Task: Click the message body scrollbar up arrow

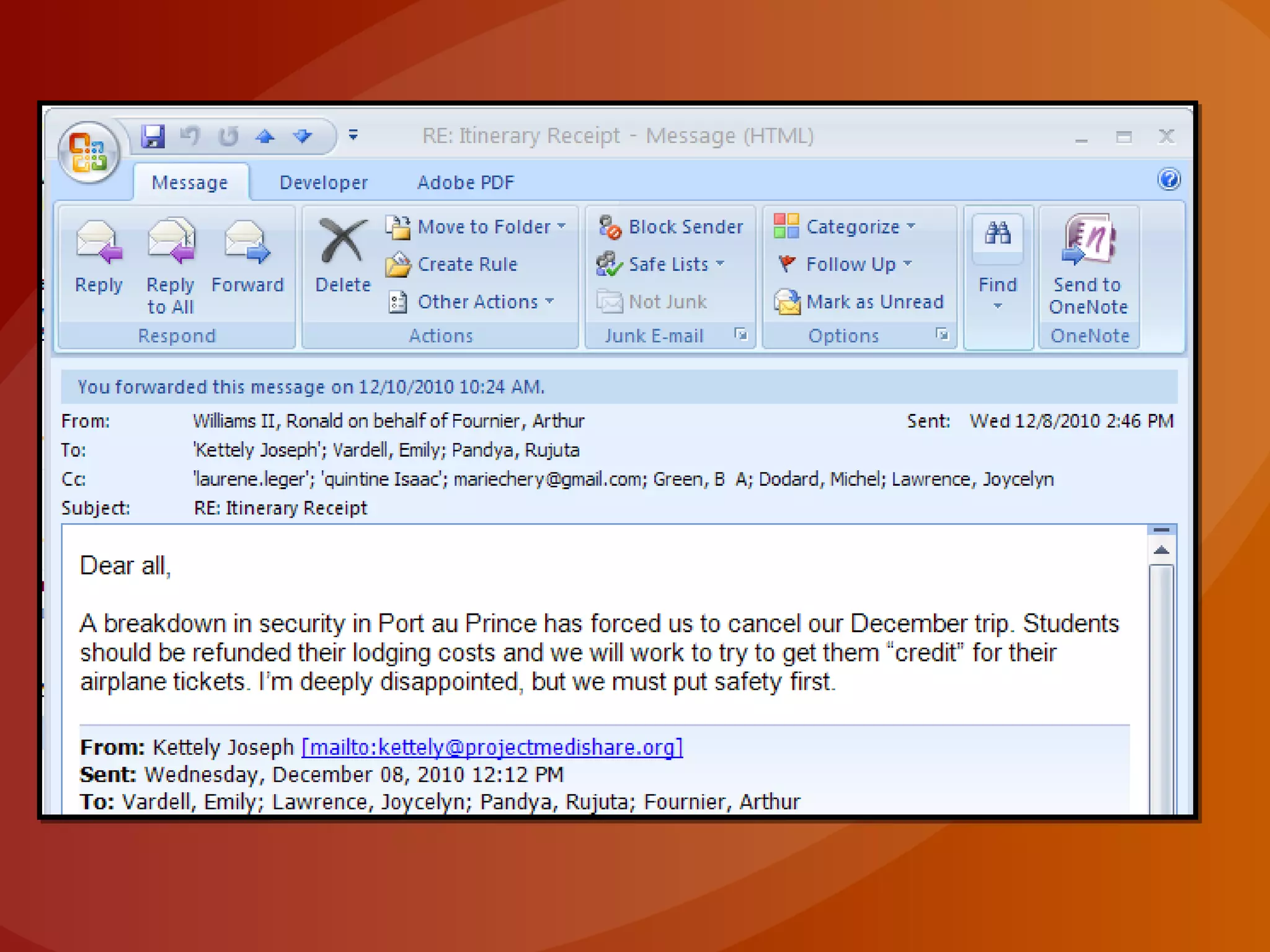Action: click(x=1161, y=550)
